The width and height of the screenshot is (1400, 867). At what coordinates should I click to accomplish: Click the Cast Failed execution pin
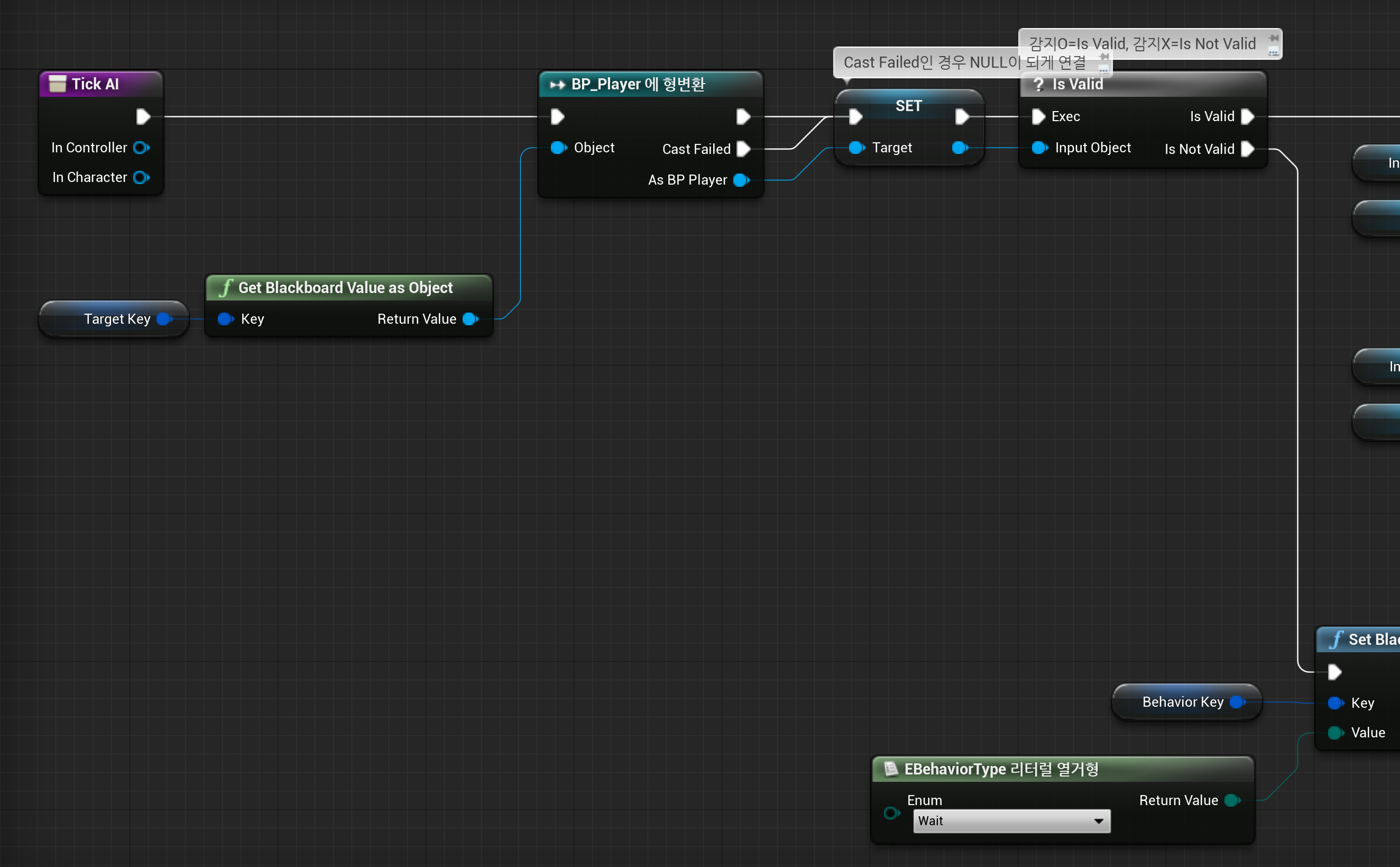point(743,149)
